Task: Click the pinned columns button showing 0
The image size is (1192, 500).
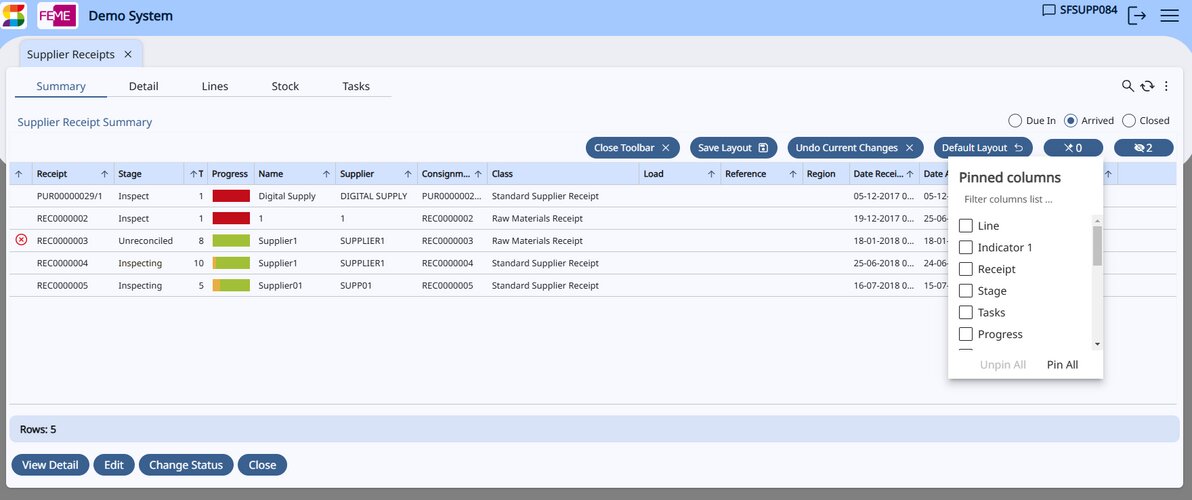Action: tap(1073, 148)
